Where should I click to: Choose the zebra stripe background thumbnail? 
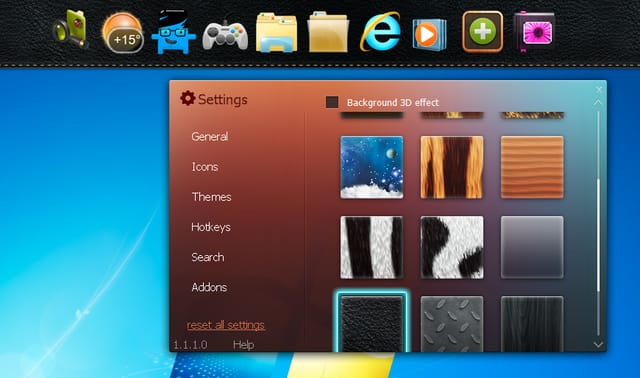371,247
